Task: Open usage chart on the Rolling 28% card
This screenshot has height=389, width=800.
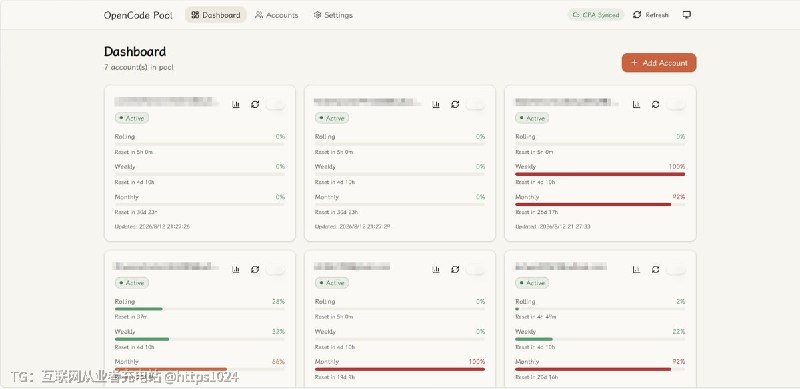Action: tap(236, 269)
